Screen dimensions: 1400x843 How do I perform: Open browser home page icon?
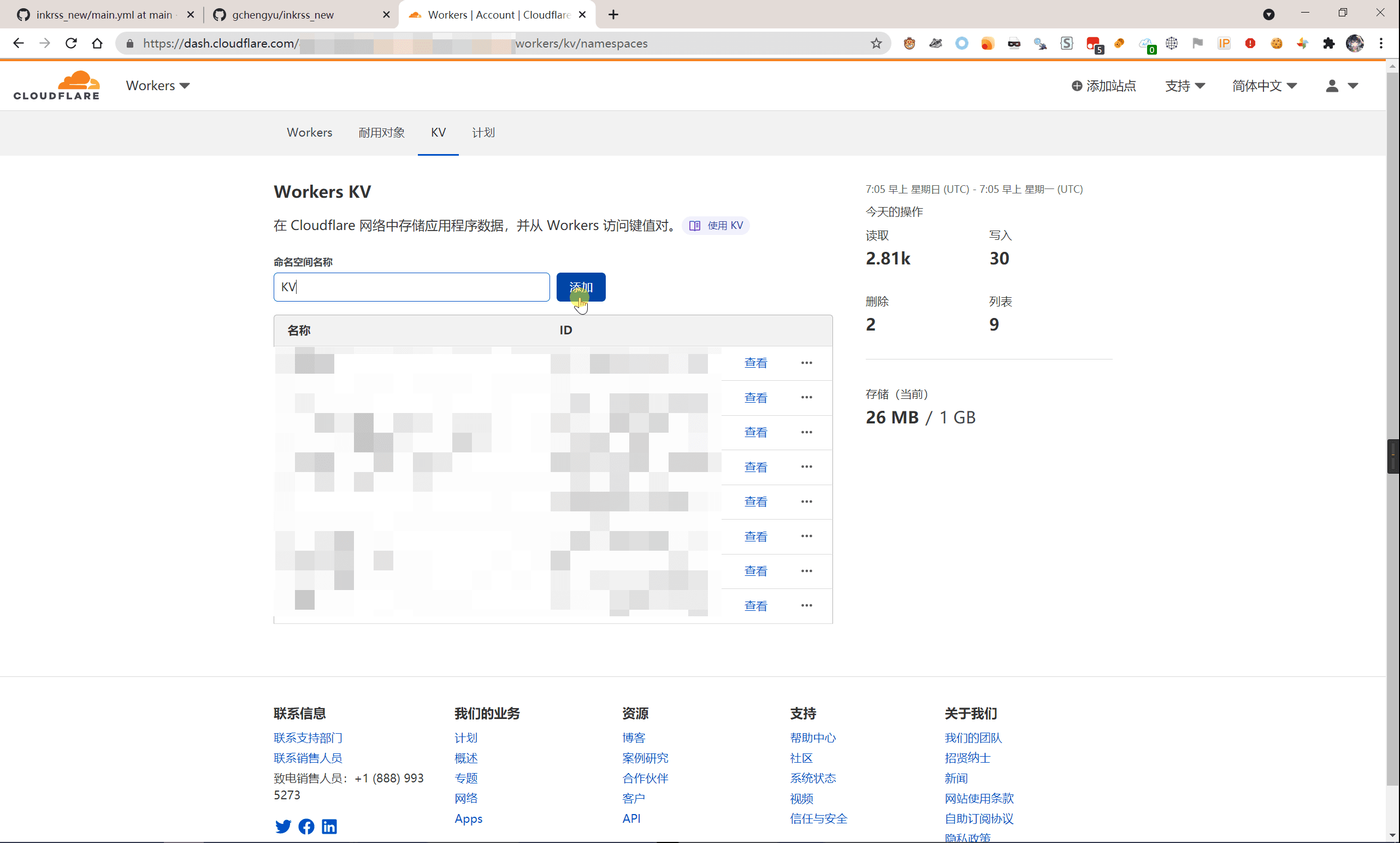tap(97, 43)
